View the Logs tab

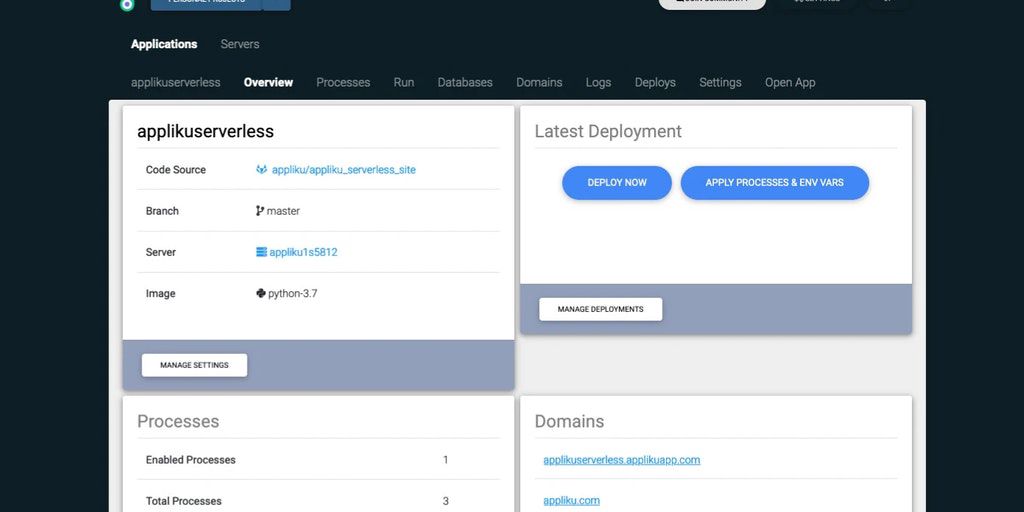598,82
